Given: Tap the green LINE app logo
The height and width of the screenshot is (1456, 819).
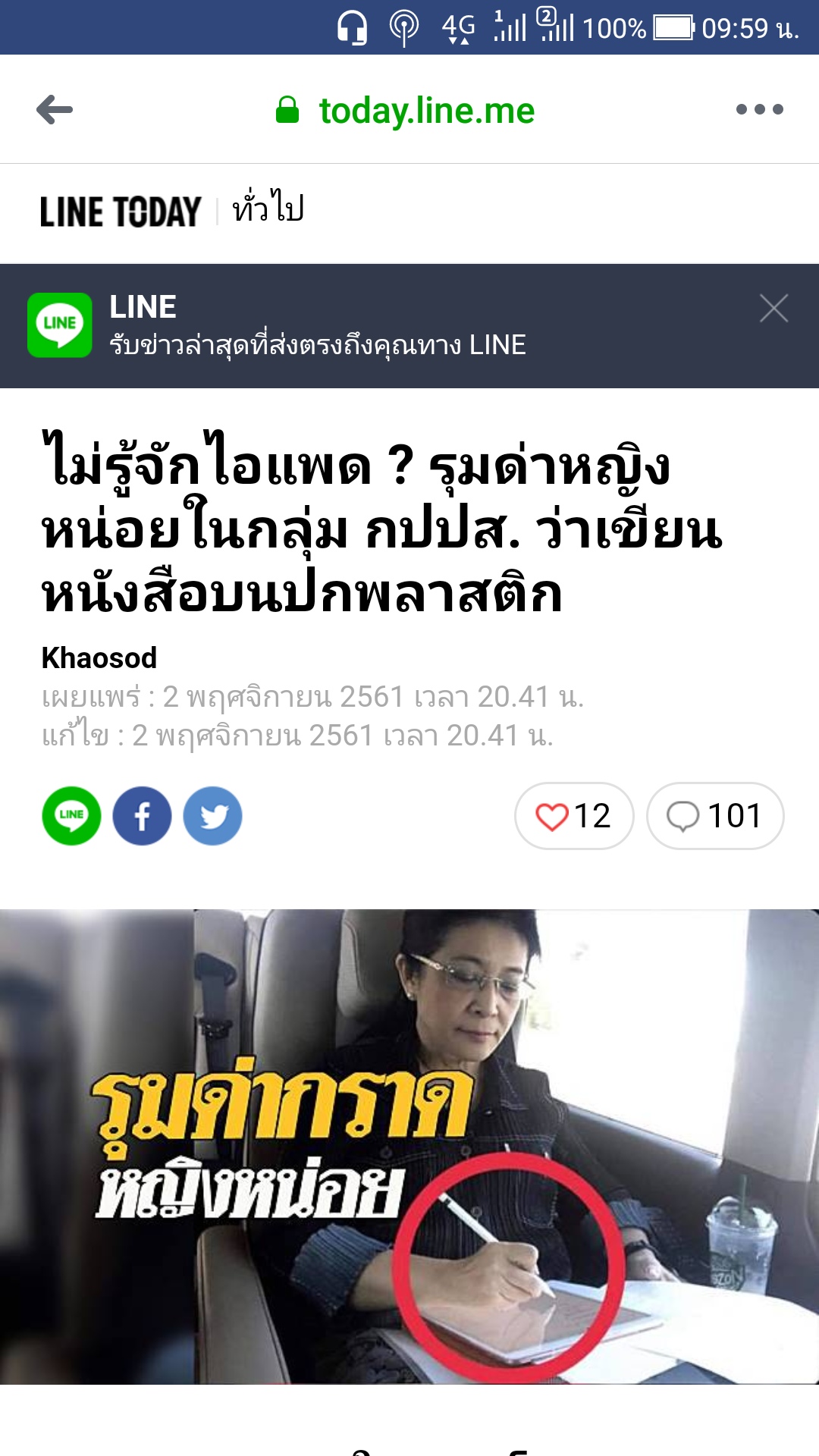Looking at the screenshot, I should click(60, 325).
